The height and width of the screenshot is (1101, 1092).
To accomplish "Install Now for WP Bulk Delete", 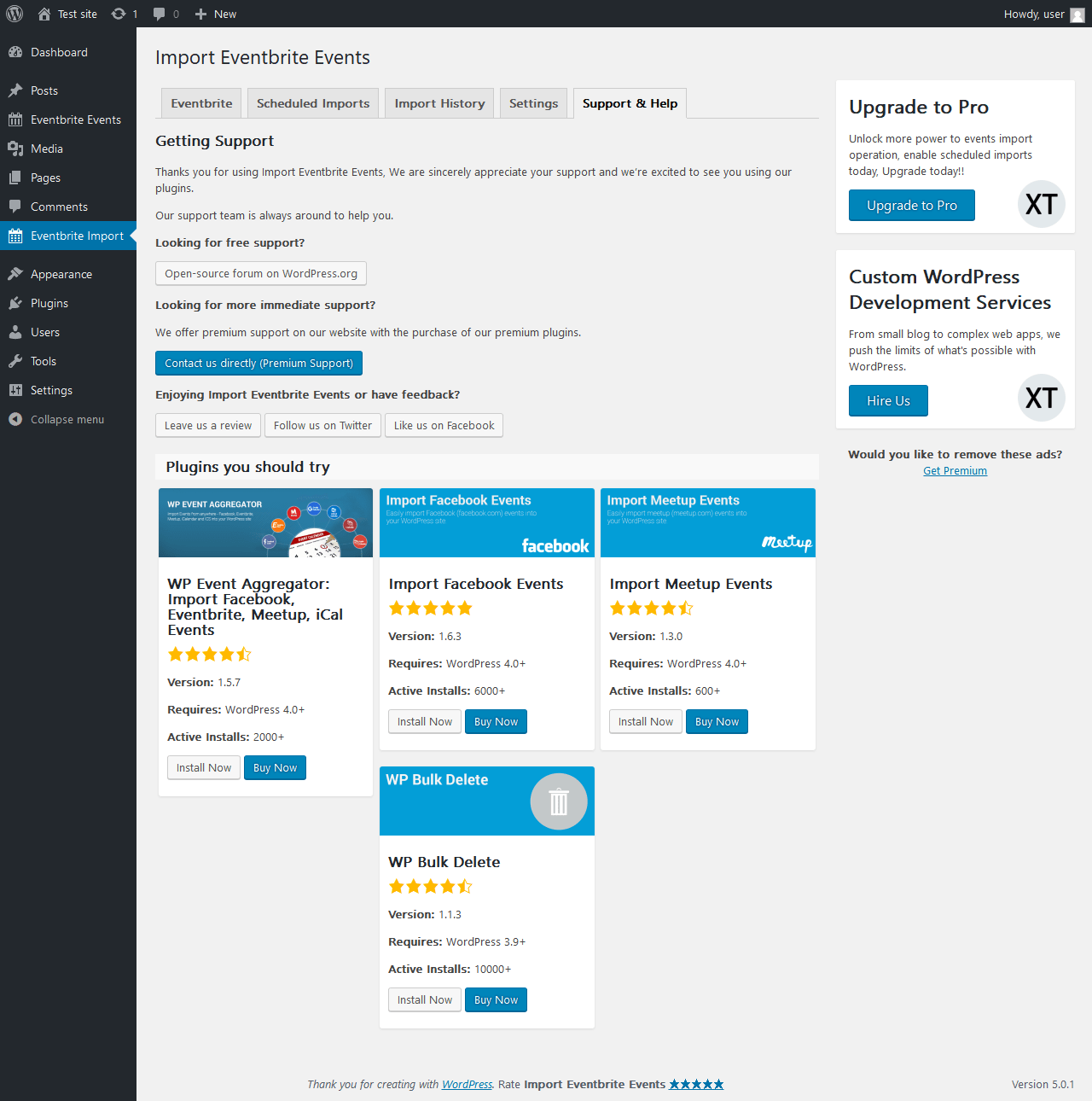I will coord(425,999).
